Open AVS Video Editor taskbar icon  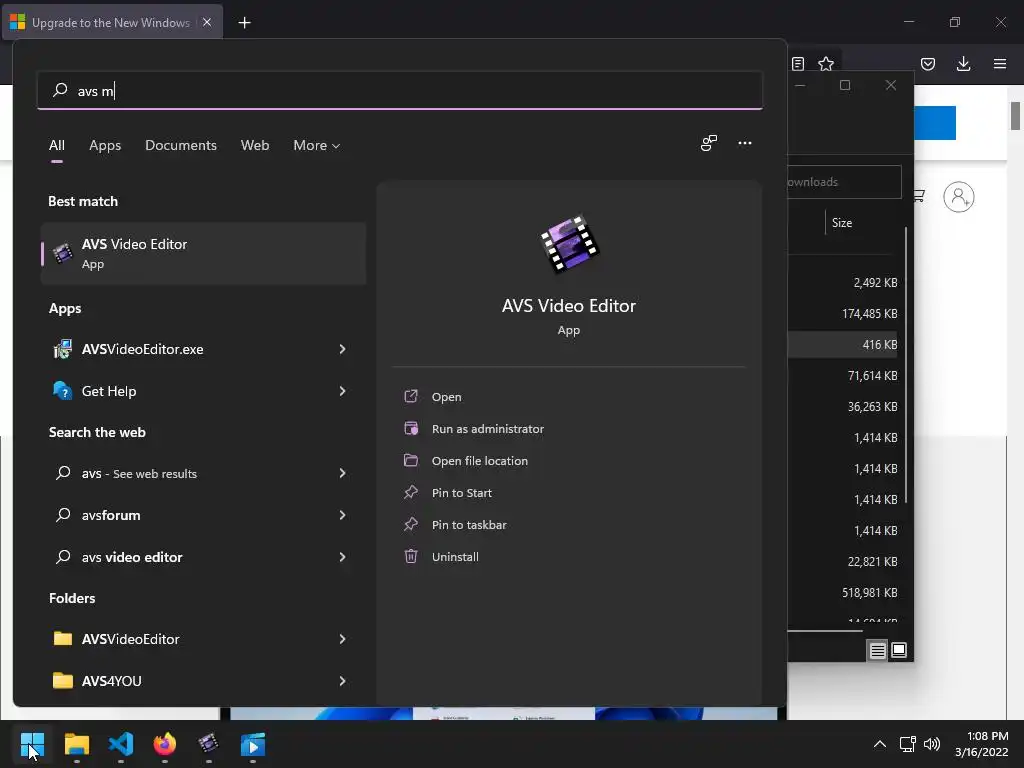click(x=208, y=744)
